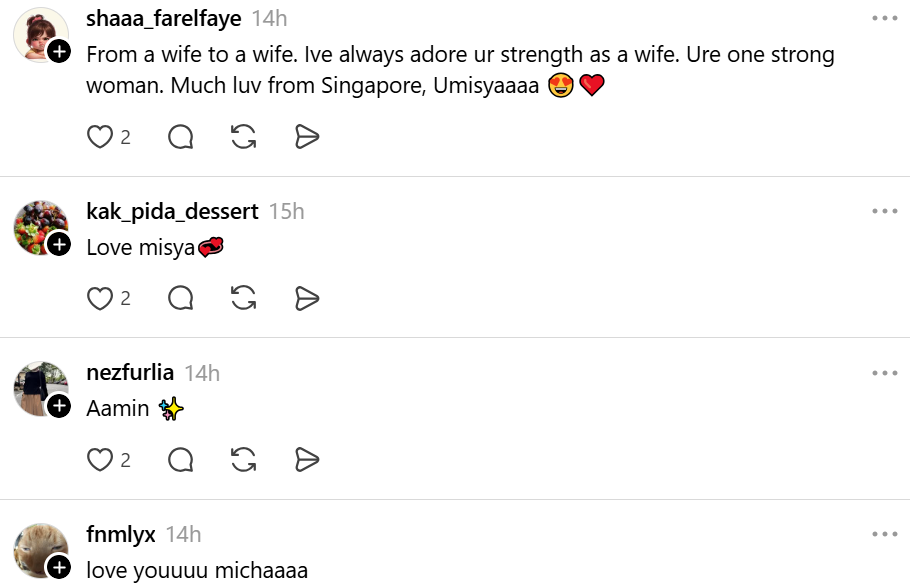
Task: Open fnmlyx's profile from username
Action: point(121,534)
